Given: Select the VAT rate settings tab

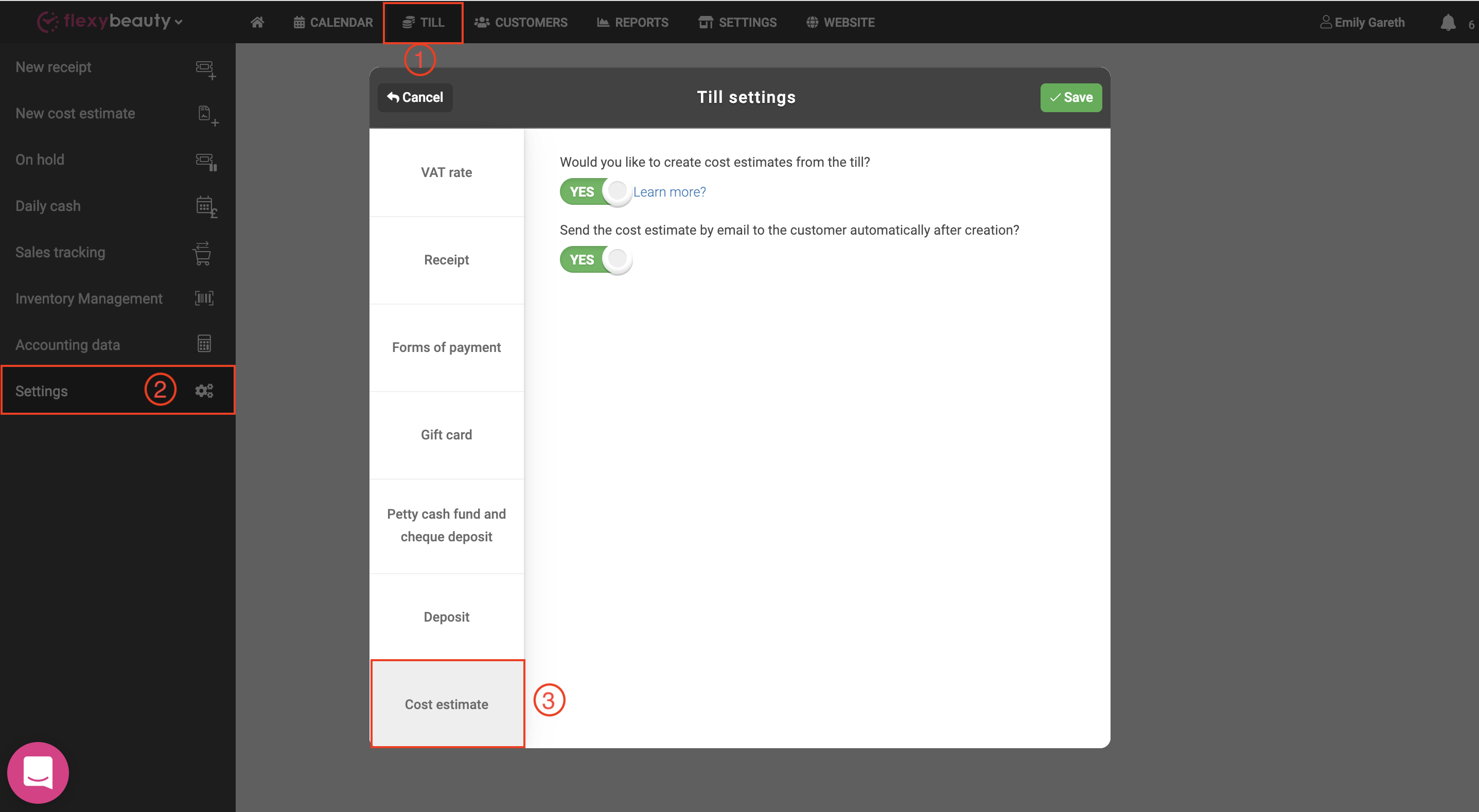Looking at the screenshot, I should click(447, 172).
